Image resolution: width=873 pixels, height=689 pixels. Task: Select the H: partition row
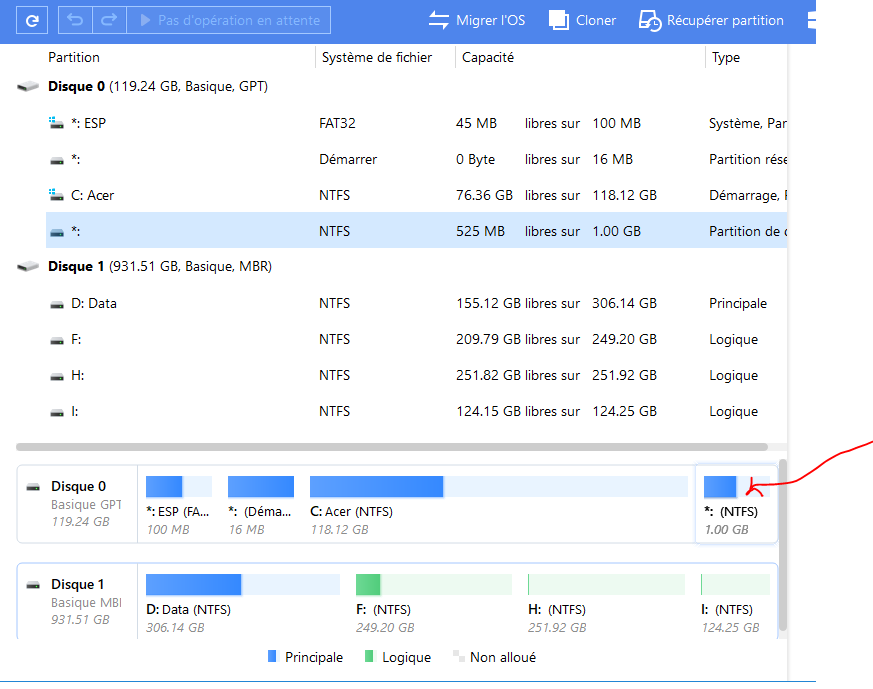click(x=416, y=376)
